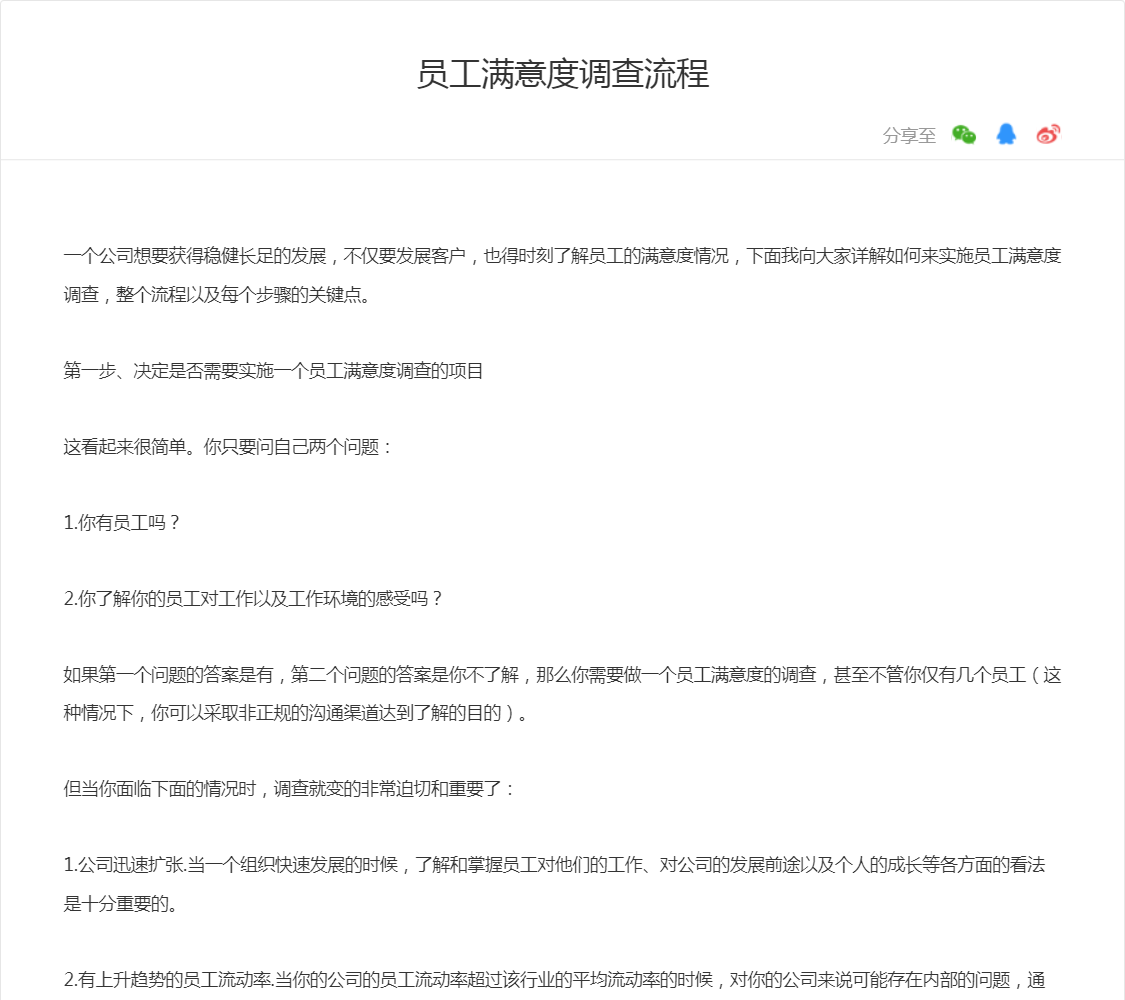The height and width of the screenshot is (1000, 1125).
Task: Click the title 员工满意度调查流程
Action: [x=562, y=74]
